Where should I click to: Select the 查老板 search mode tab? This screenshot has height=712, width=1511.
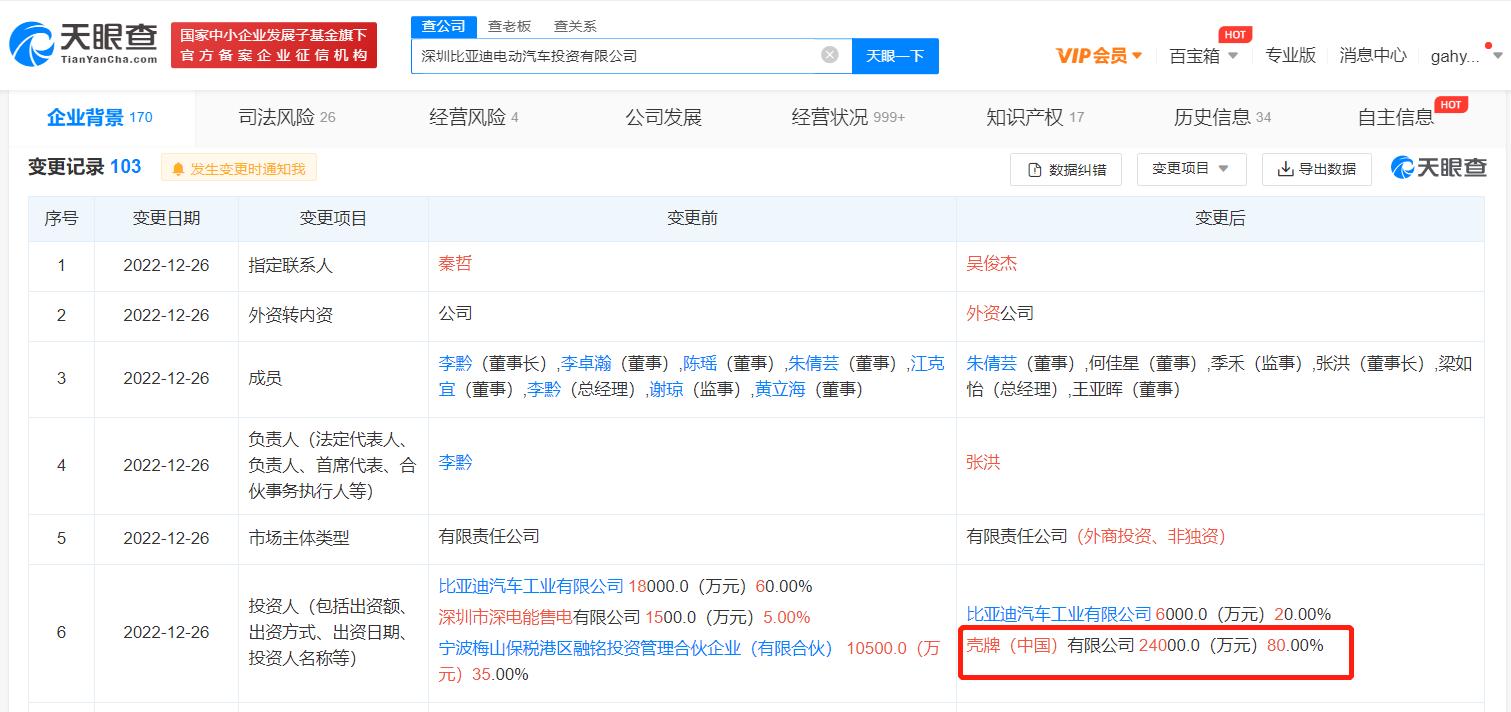509,26
